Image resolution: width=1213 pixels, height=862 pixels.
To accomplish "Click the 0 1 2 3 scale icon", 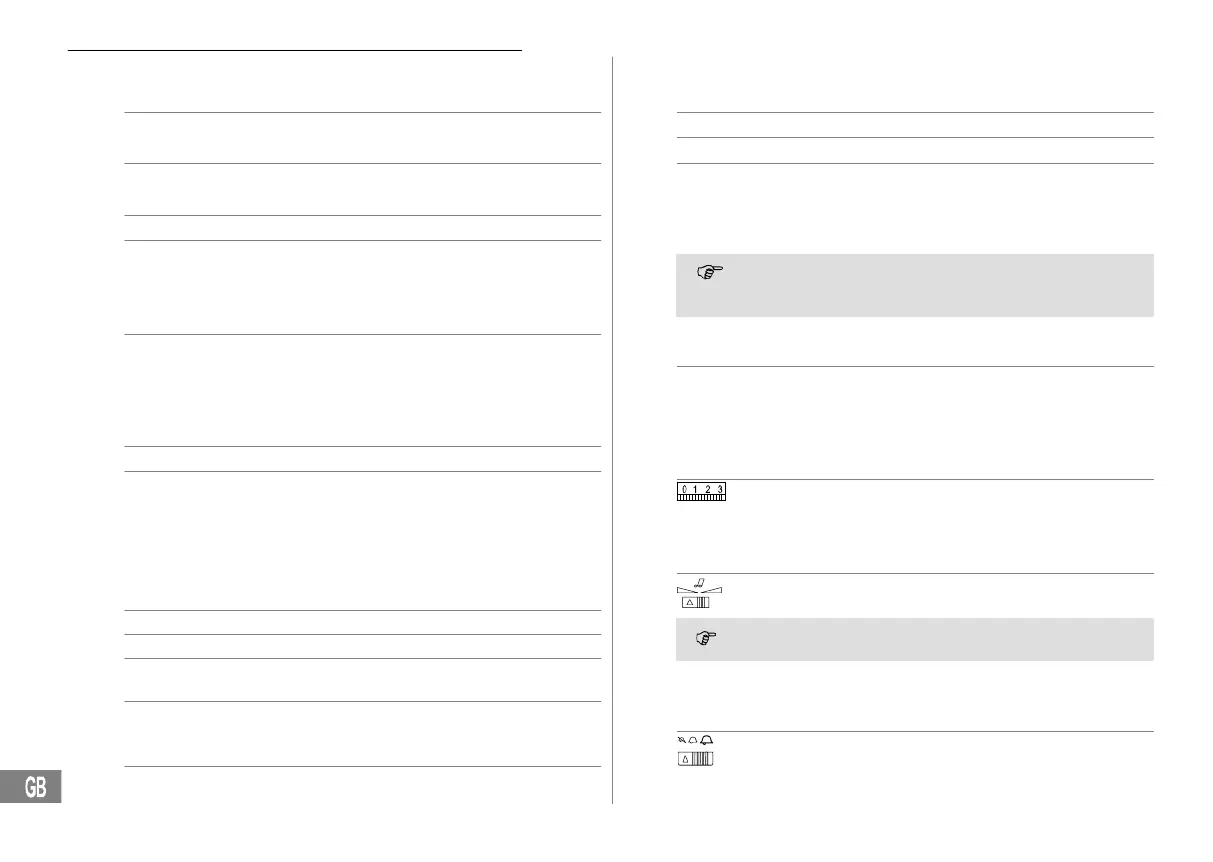I will click(x=701, y=492).
